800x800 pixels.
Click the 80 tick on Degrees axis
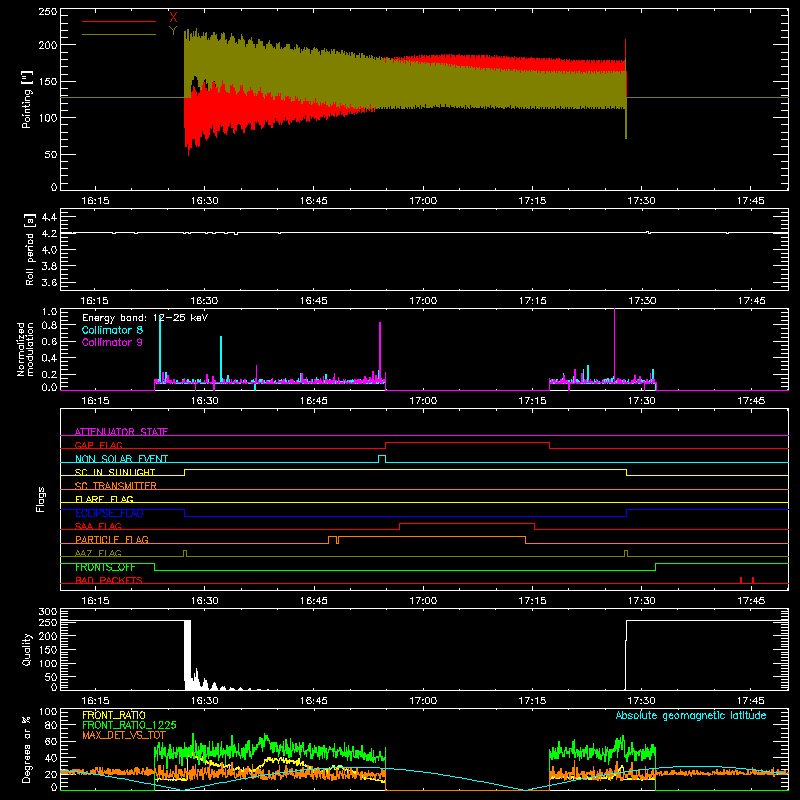(51, 724)
